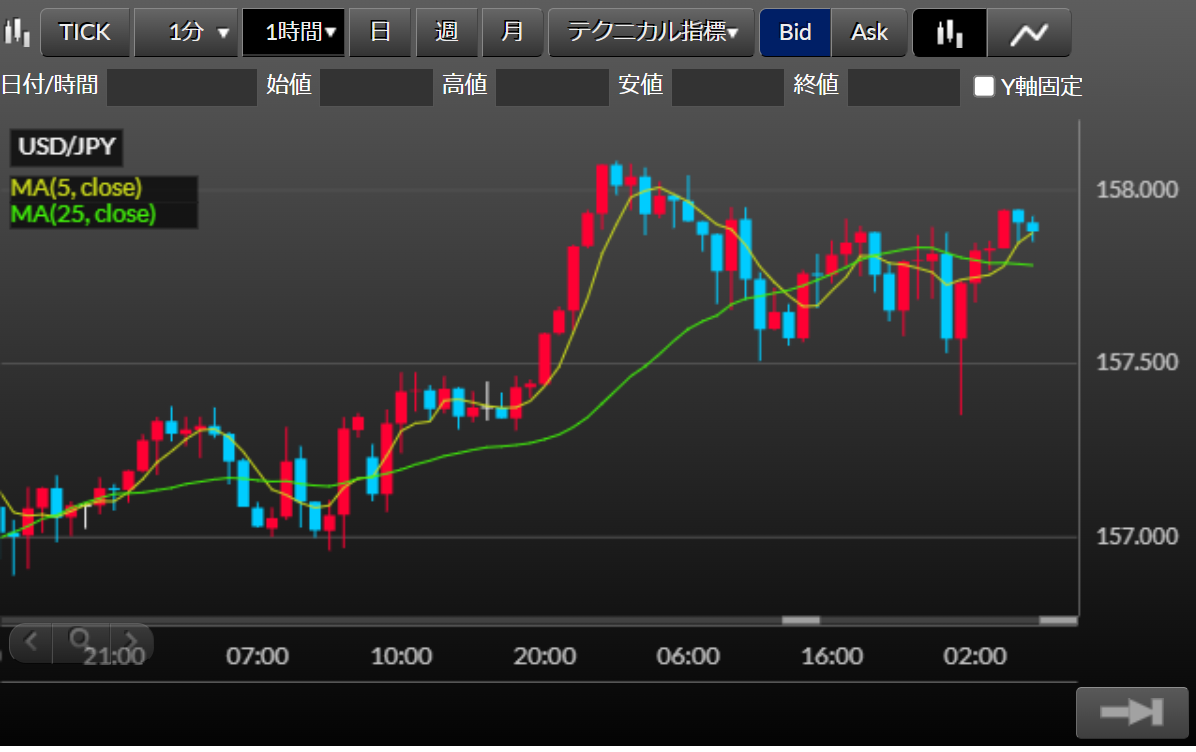Click the 16:00 time axis label

(x=832, y=656)
